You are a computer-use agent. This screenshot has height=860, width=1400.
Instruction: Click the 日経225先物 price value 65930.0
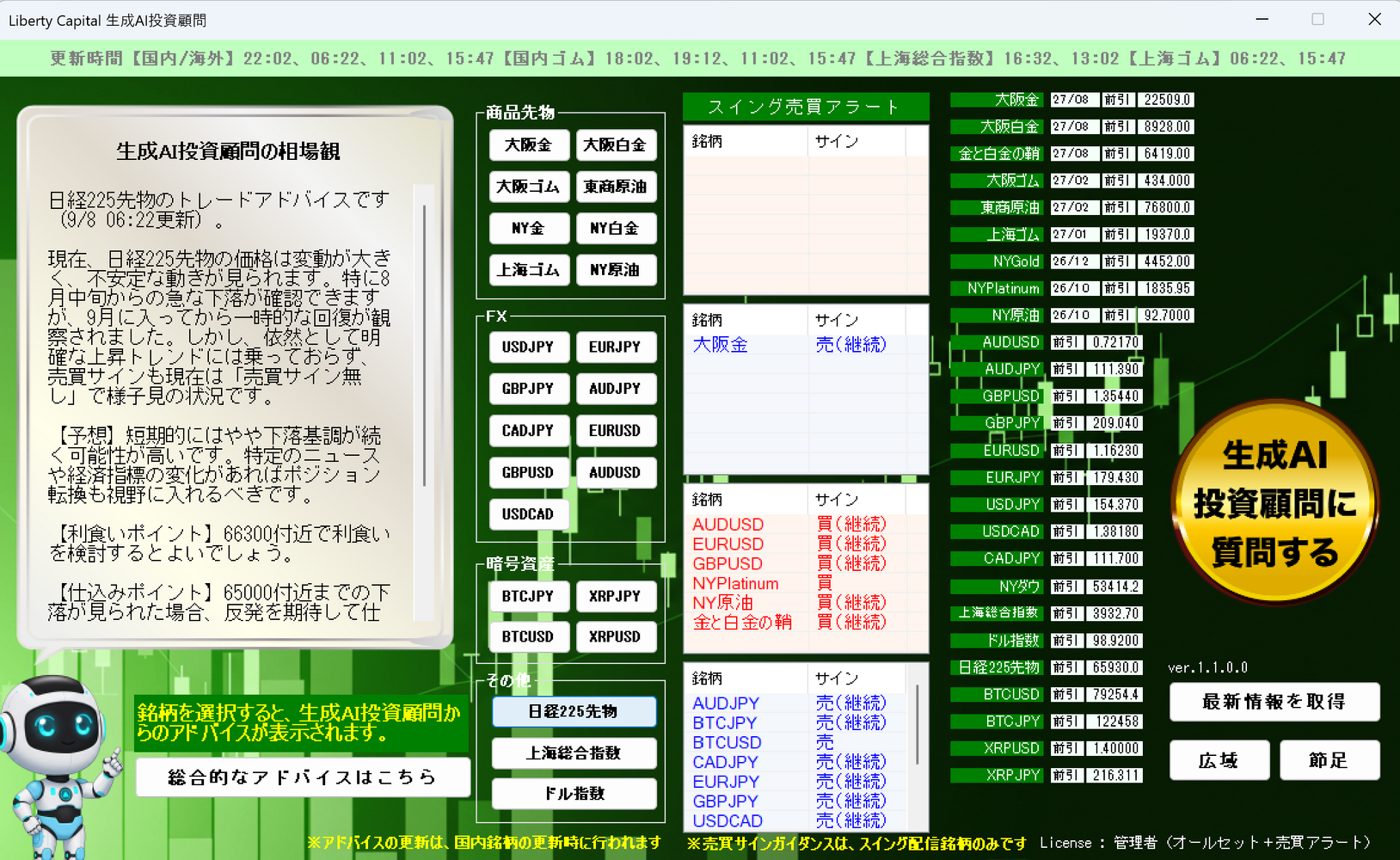(x=1115, y=667)
